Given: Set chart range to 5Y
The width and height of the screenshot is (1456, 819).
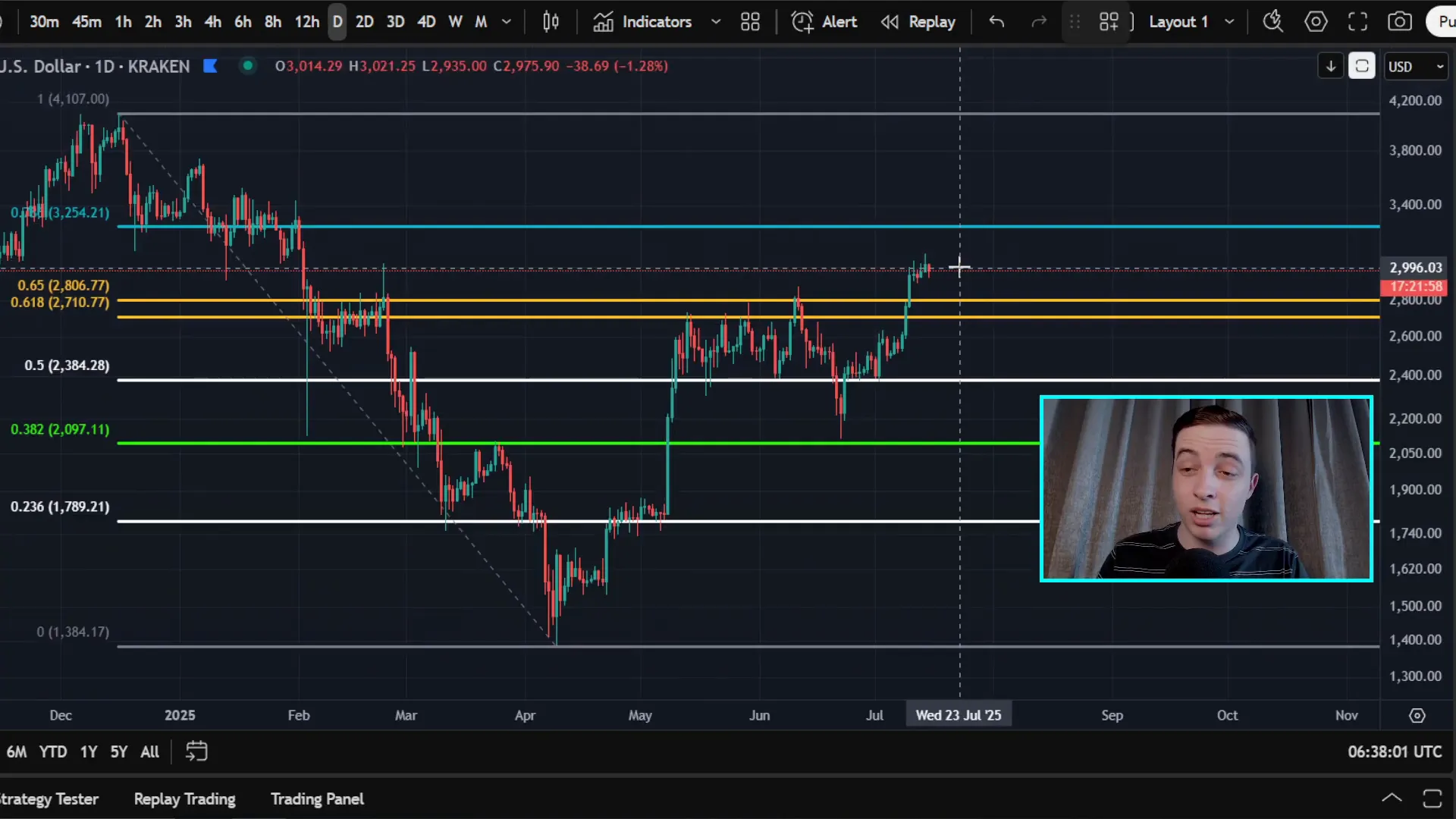Looking at the screenshot, I should (x=119, y=752).
